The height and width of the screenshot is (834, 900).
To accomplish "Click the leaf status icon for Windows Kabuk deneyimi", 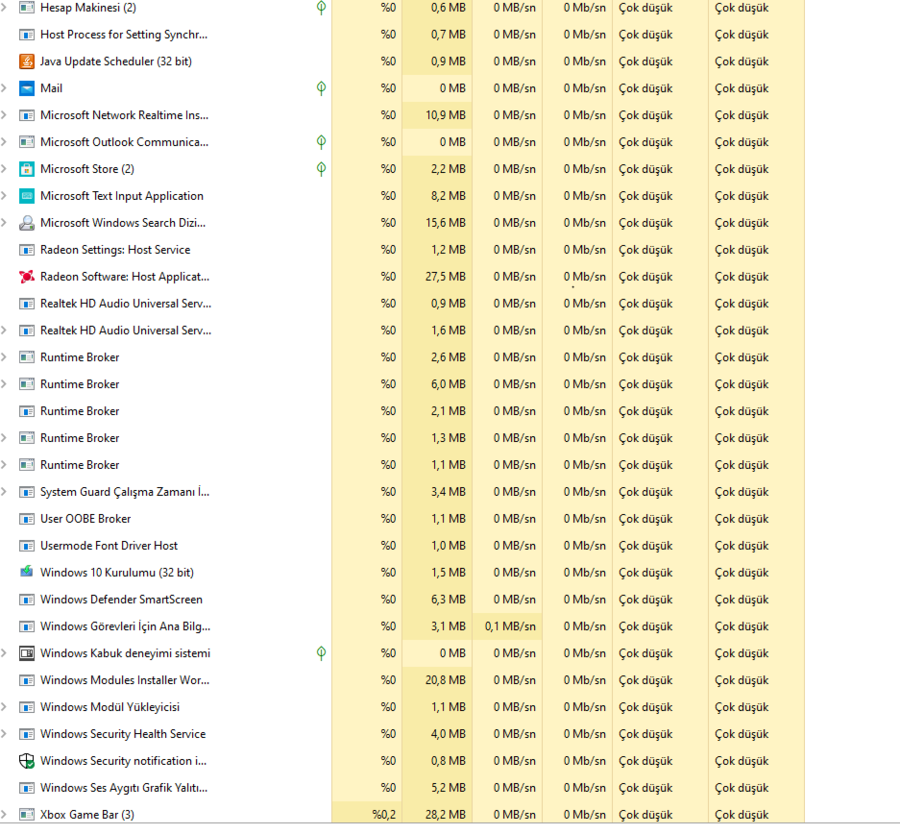I will pyautogui.click(x=321, y=653).
